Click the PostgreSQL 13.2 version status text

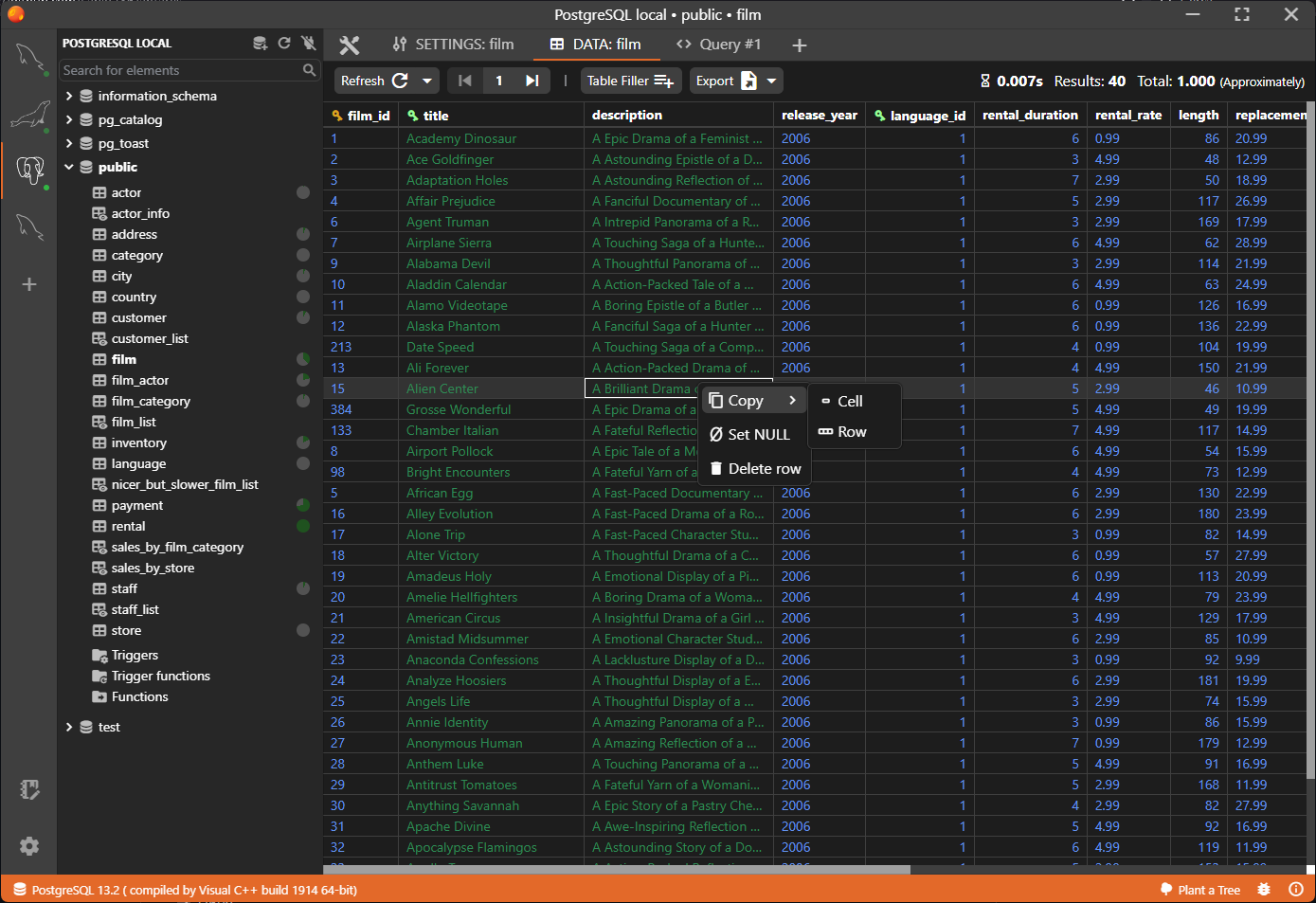[x=185, y=890]
